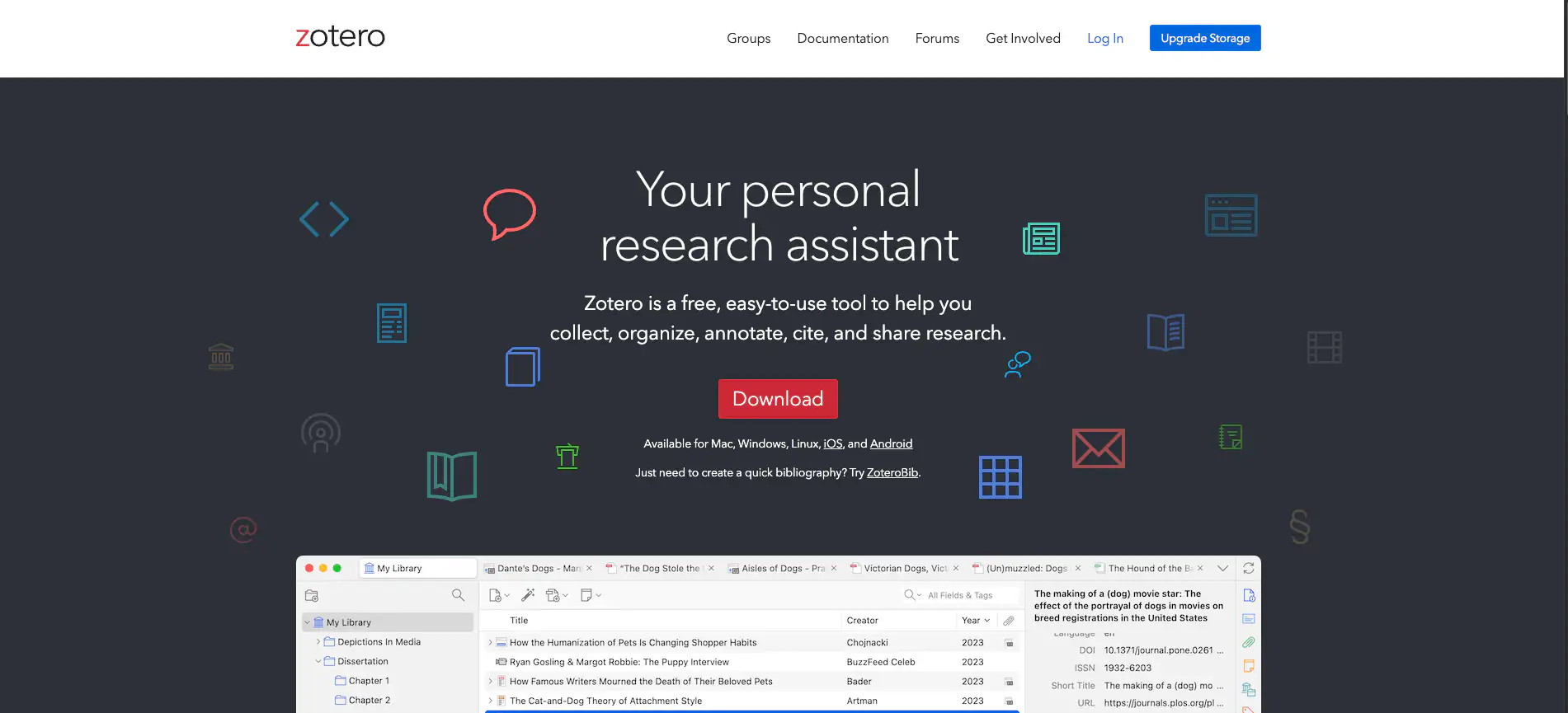Click the code brackets hero icon
1568x713 pixels.
pyautogui.click(x=323, y=219)
